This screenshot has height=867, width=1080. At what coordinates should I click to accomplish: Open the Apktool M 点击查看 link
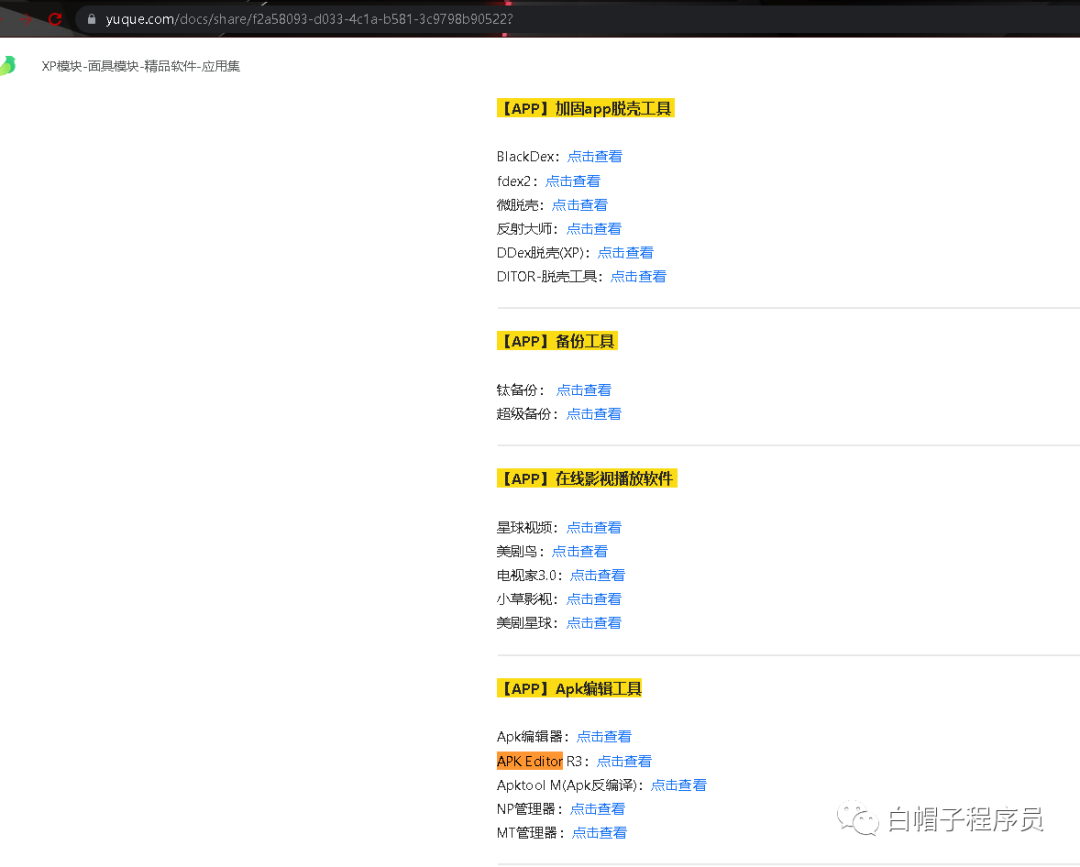tap(678, 785)
